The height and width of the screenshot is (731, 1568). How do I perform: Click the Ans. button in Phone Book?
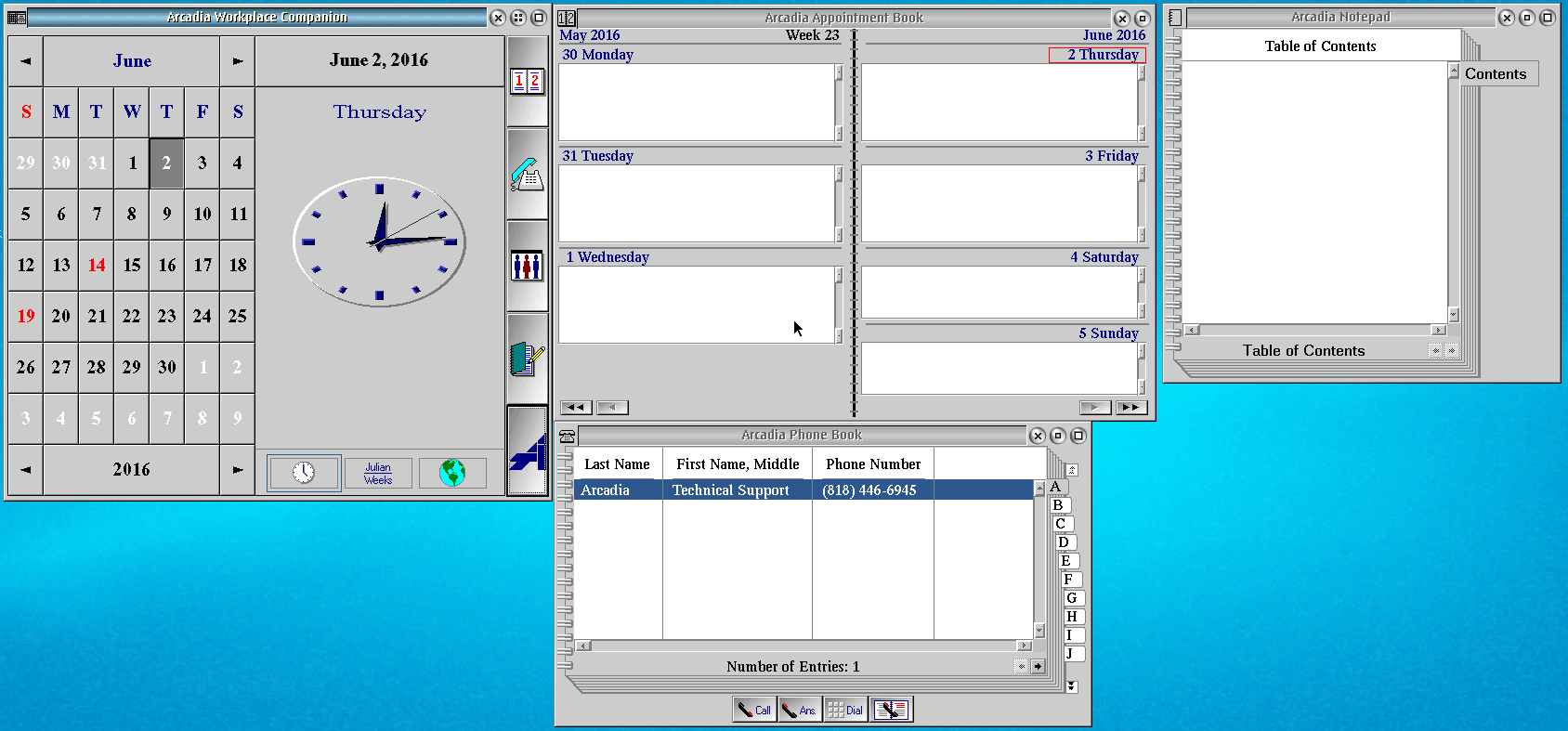tap(798, 710)
